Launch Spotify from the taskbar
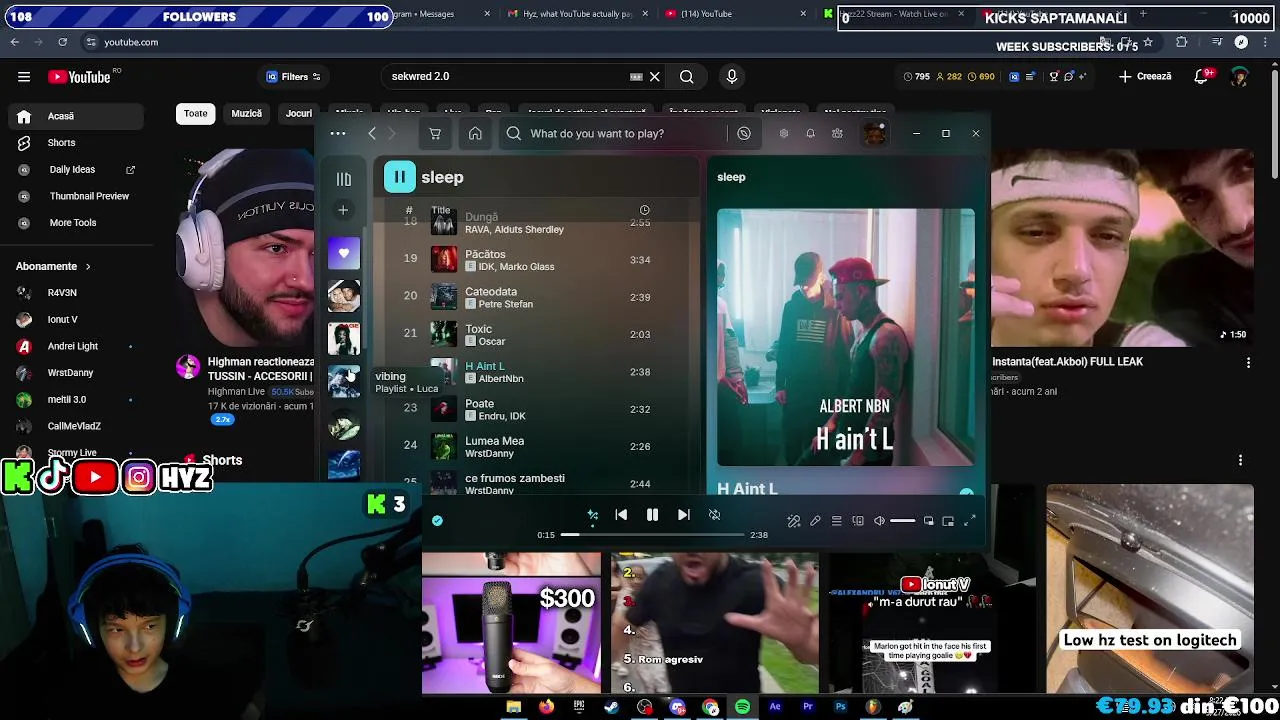The height and width of the screenshot is (720, 1280). (x=742, y=707)
